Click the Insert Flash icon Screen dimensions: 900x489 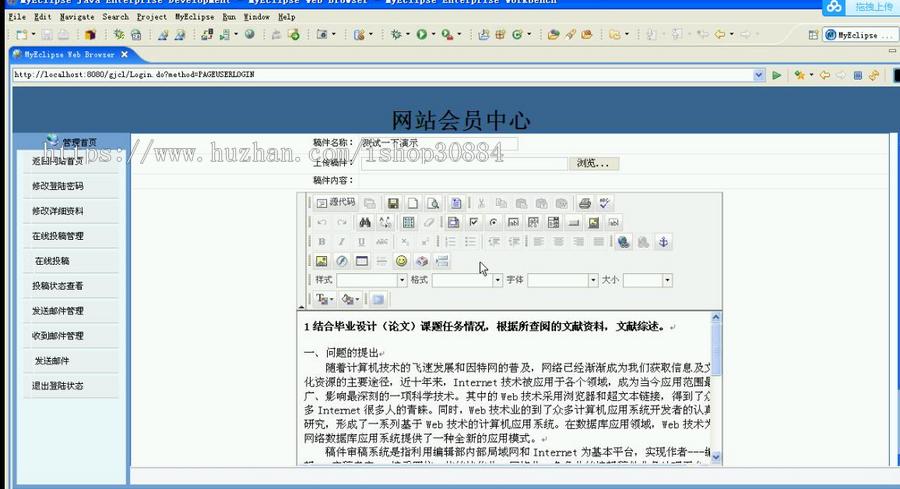(342, 261)
